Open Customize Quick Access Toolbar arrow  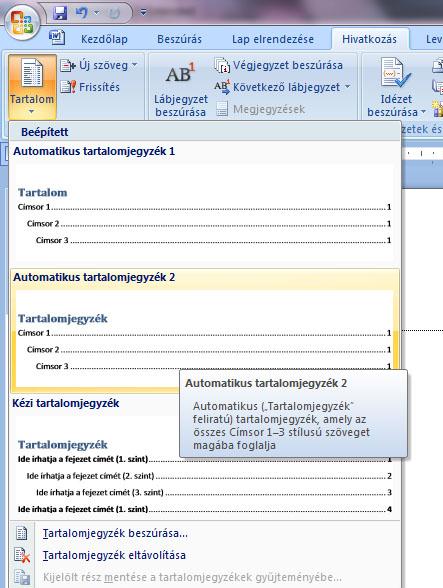143,13
